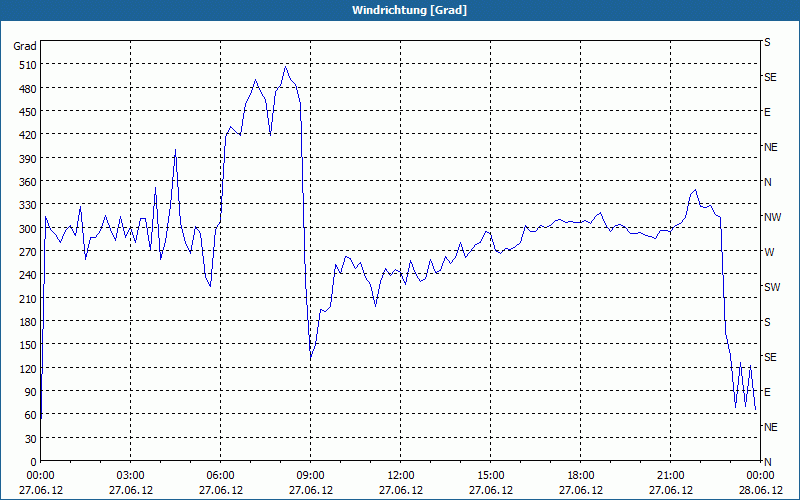Select the y-axis value 60
Screen dimensions: 800x500
pyautogui.click(x=31, y=416)
